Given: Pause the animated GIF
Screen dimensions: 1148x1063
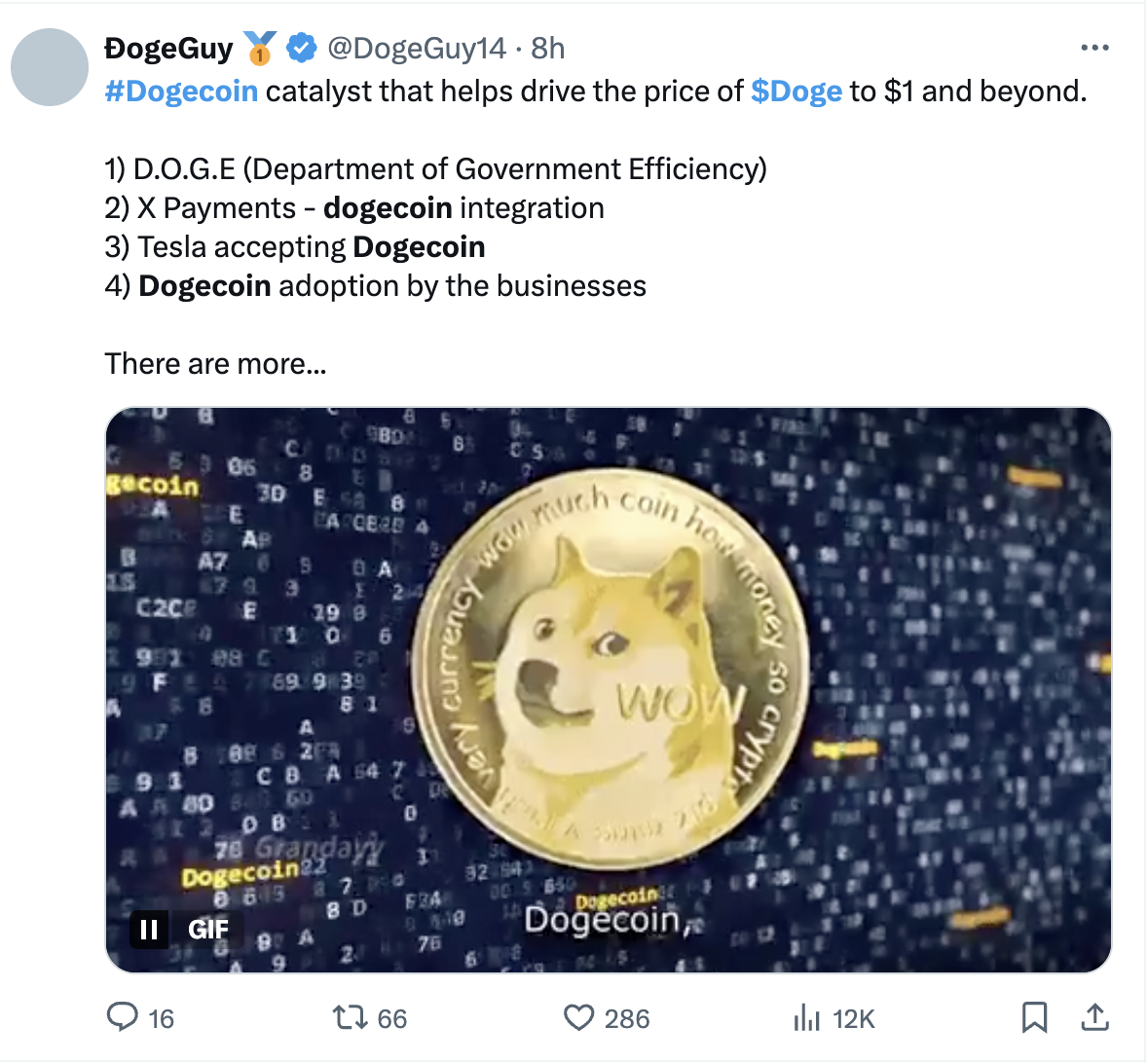Looking at the screenshot, I should point(149,930).
